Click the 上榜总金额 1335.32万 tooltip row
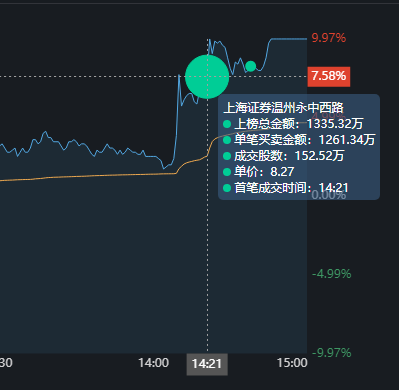The height and width of the screenshot is (390, 399). tap(293, 124)
